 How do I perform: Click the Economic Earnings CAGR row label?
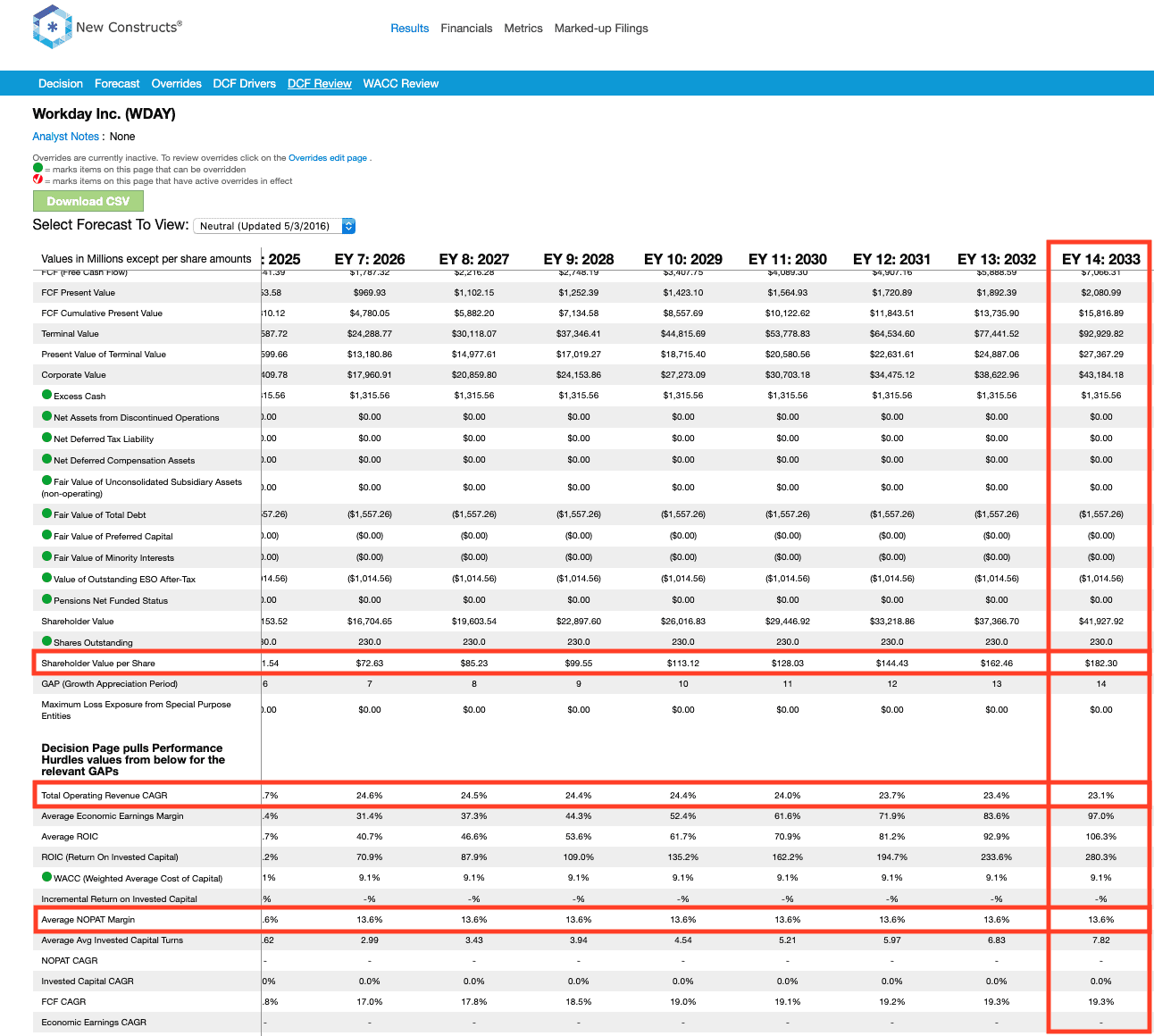(x=94, y=1023)
